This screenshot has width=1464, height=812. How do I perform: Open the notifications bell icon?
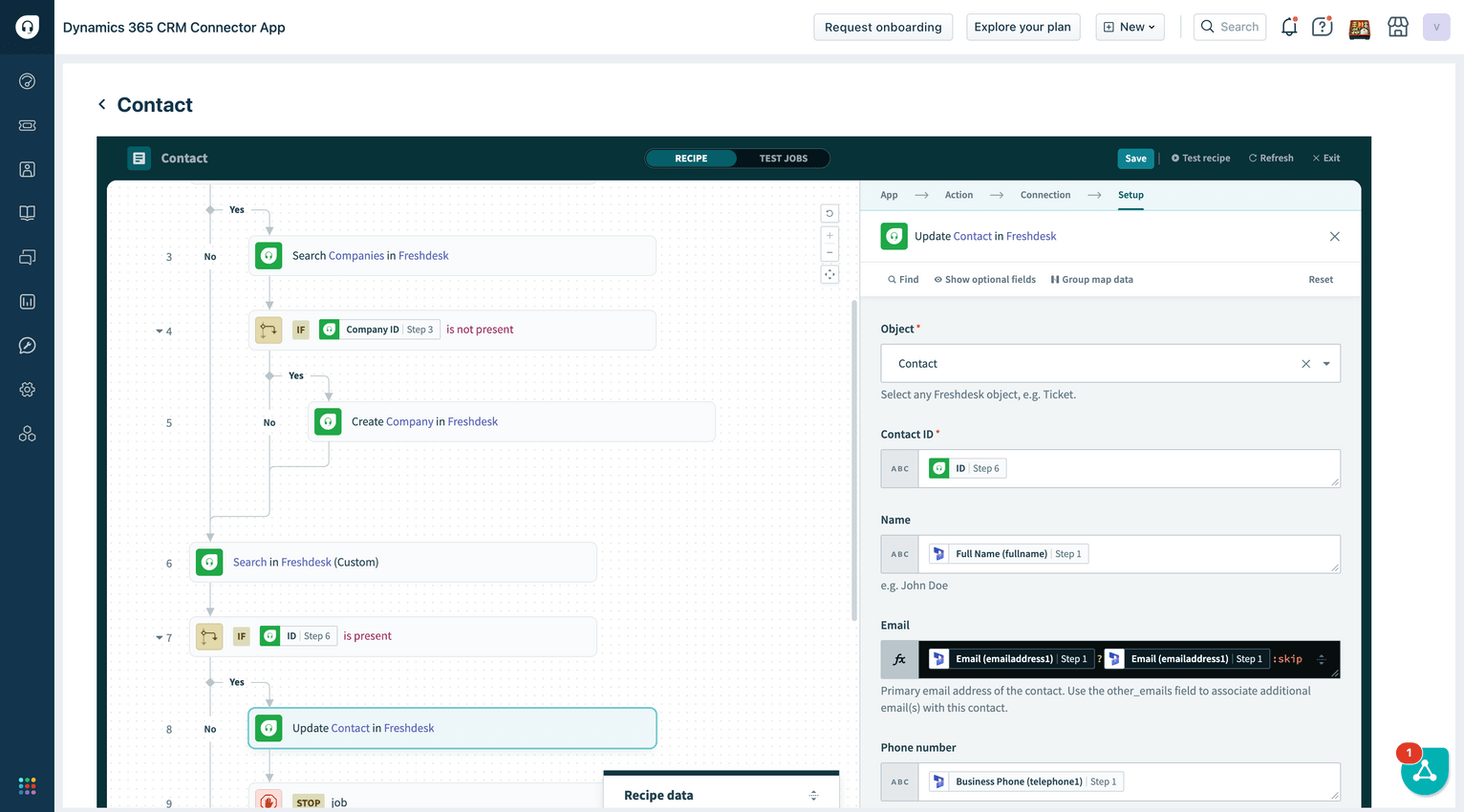pyautogui.click(x=1288, y=27)
